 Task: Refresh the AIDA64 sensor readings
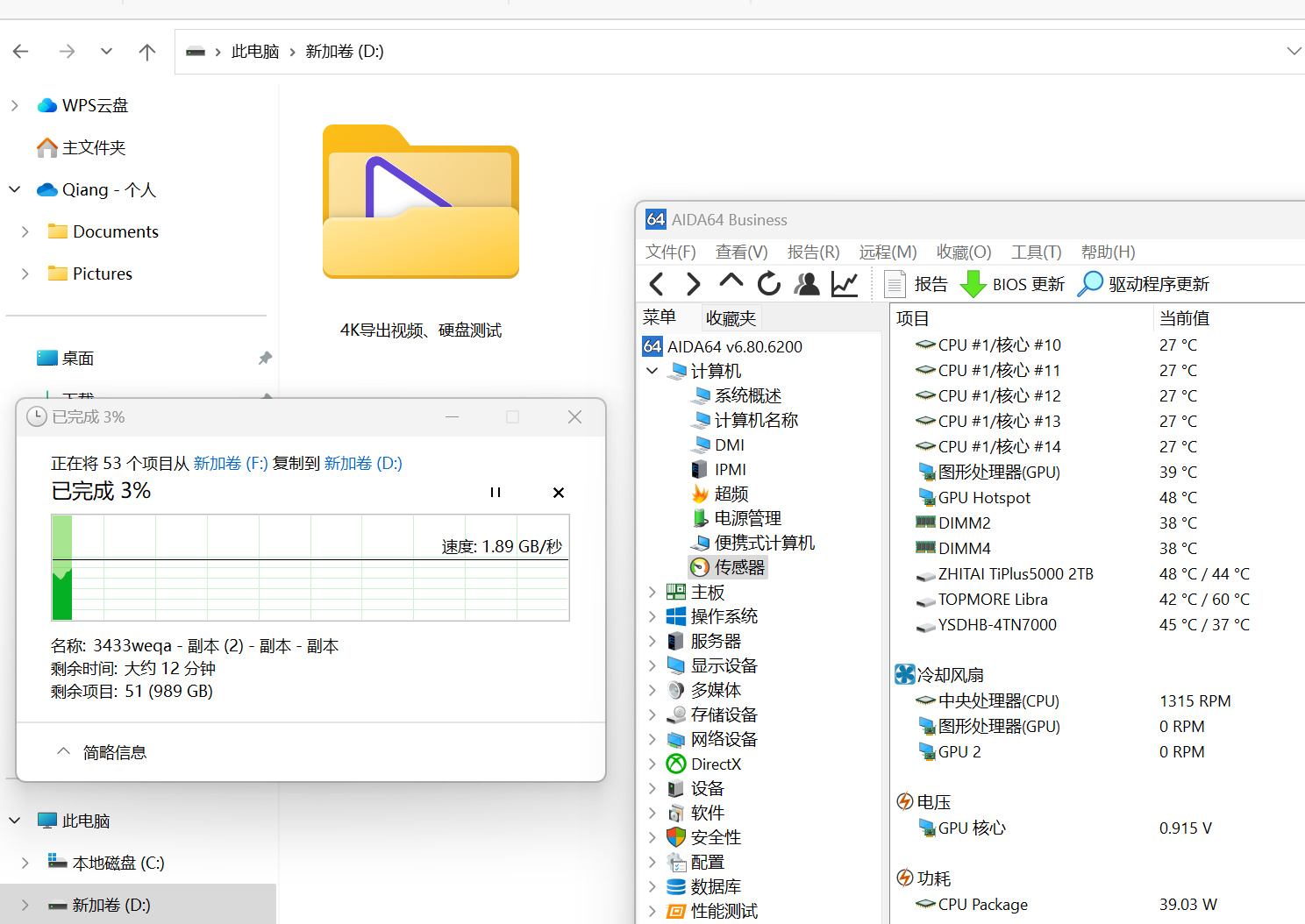pos(769,284)
